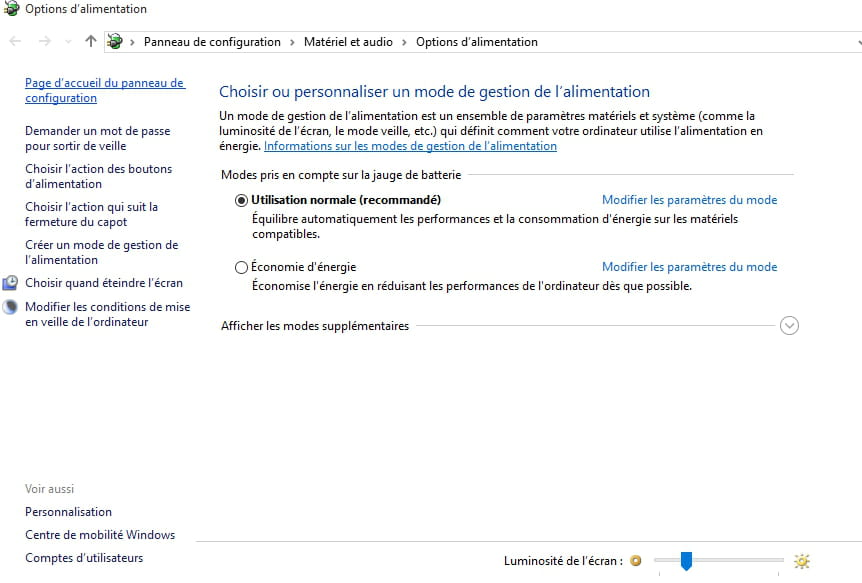
Task: Click the screen brightness slider thumb
Action: point(686,560)
